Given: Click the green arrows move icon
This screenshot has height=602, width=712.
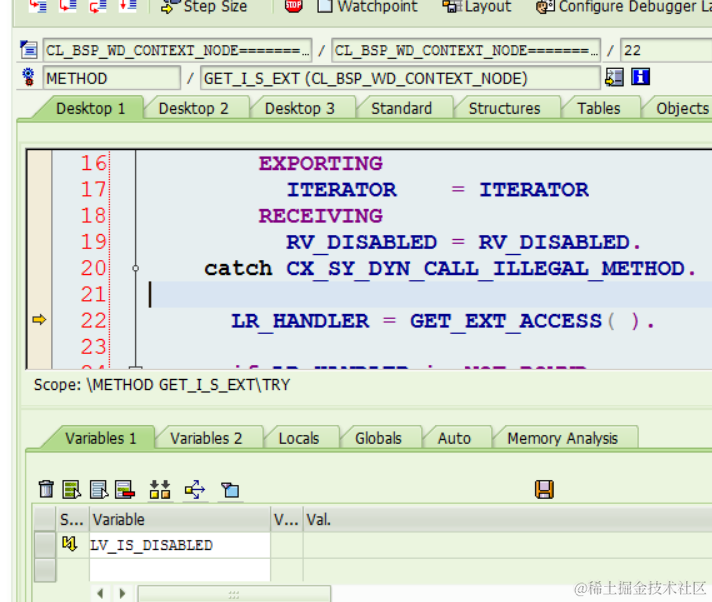Looking at the screenshot, I should (195, 489).
